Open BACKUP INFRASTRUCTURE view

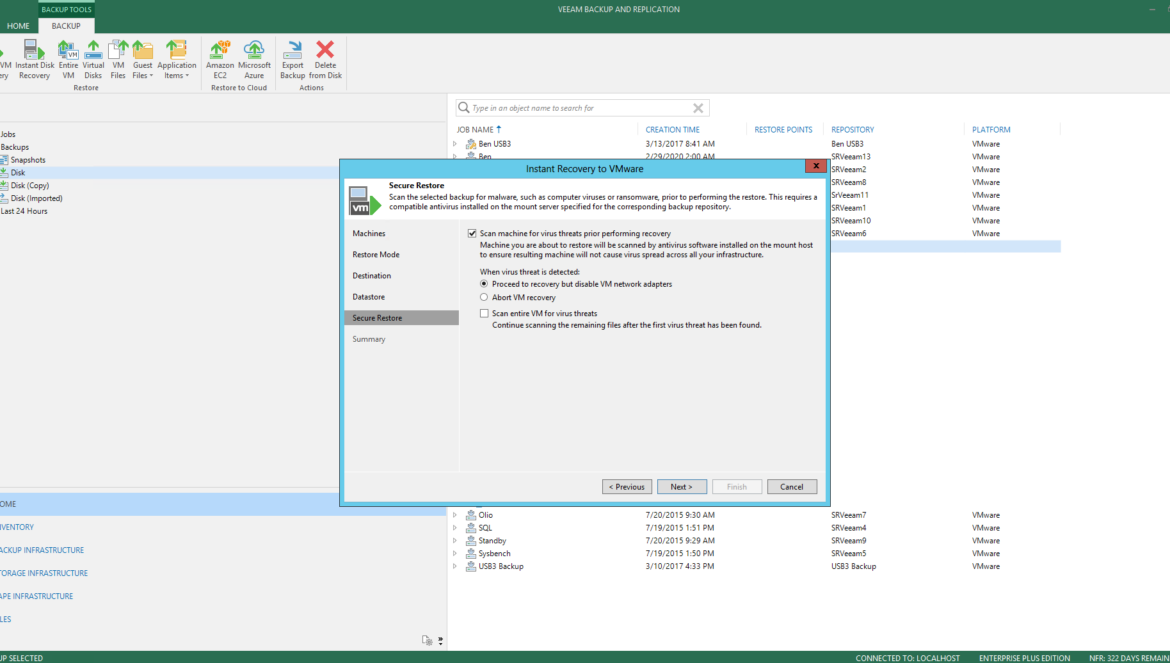(42, 550)
